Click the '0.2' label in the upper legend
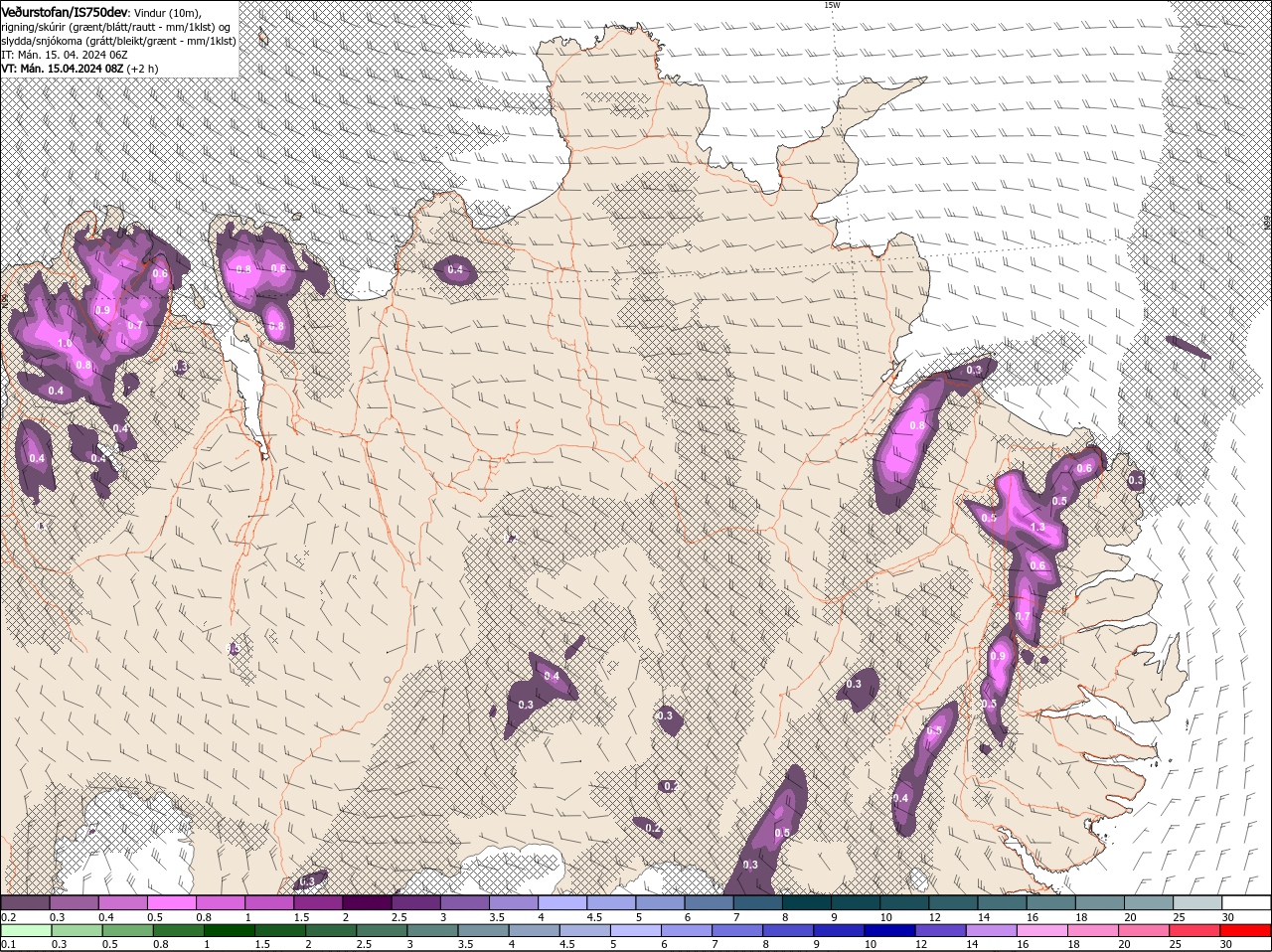The image size is (1272, 952). [x=8, y=916]
